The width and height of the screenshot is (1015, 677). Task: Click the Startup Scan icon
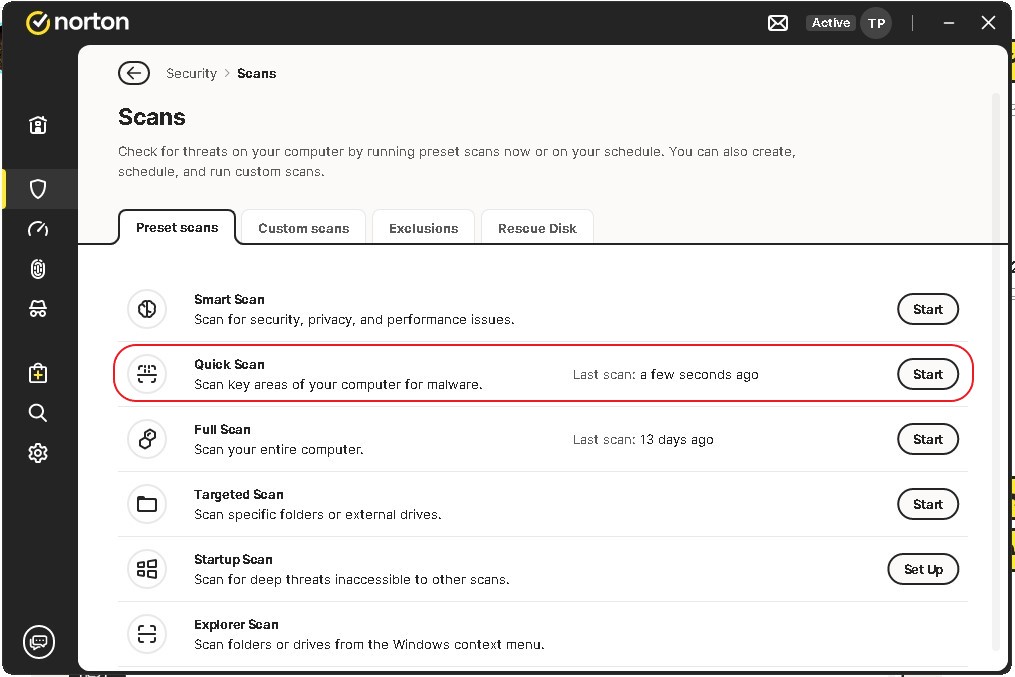pyautogui.click(x=147, y=569)
